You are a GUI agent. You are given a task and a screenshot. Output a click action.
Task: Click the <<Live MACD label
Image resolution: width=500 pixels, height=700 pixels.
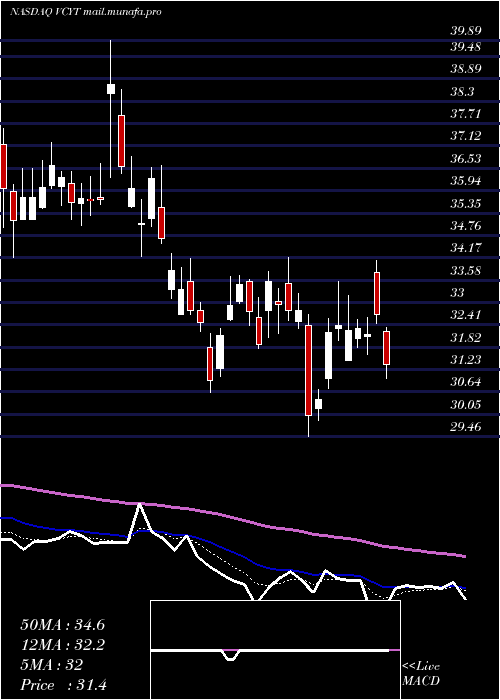[421, 674]
